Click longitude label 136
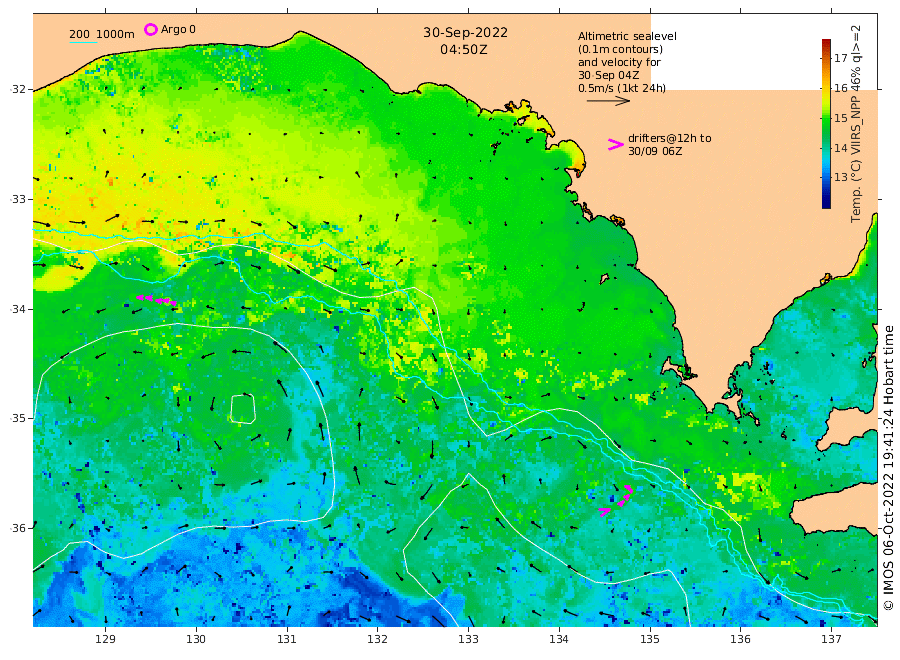The width and height of the screenshot is (900, 660). pyautogui.click(x=740, y=639)
